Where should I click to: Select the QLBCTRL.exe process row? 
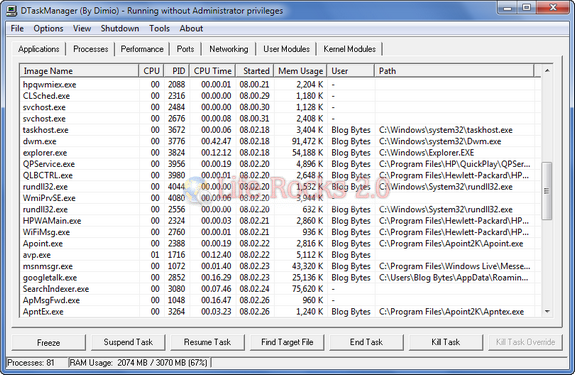pos(280,175)
